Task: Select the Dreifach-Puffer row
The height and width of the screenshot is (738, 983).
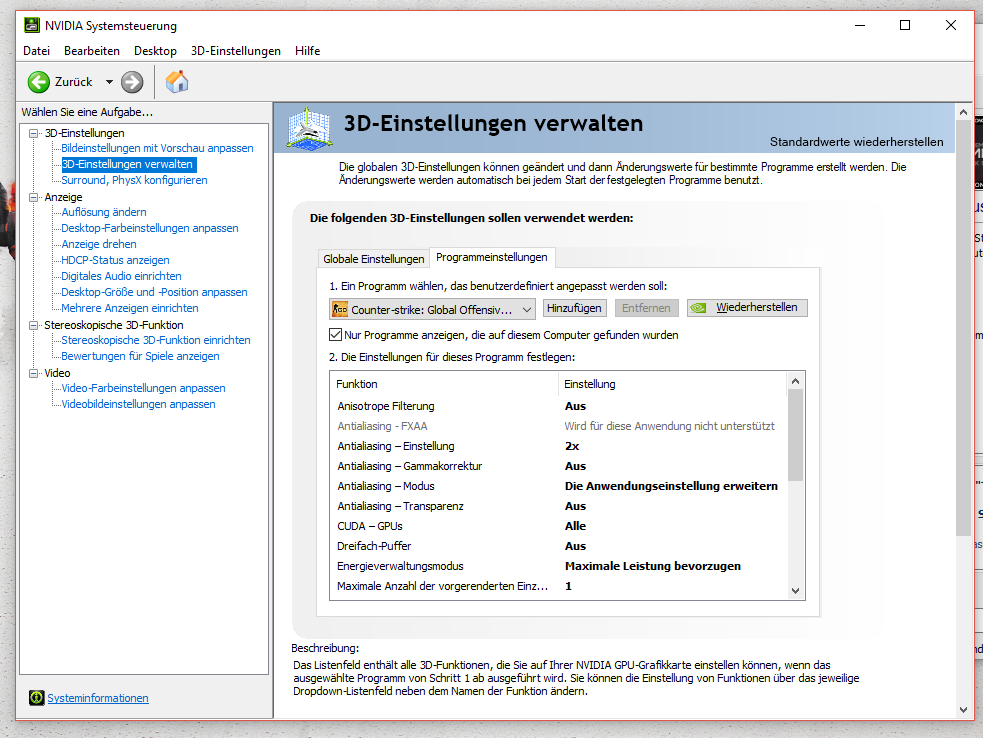Action: pos(558,546)
